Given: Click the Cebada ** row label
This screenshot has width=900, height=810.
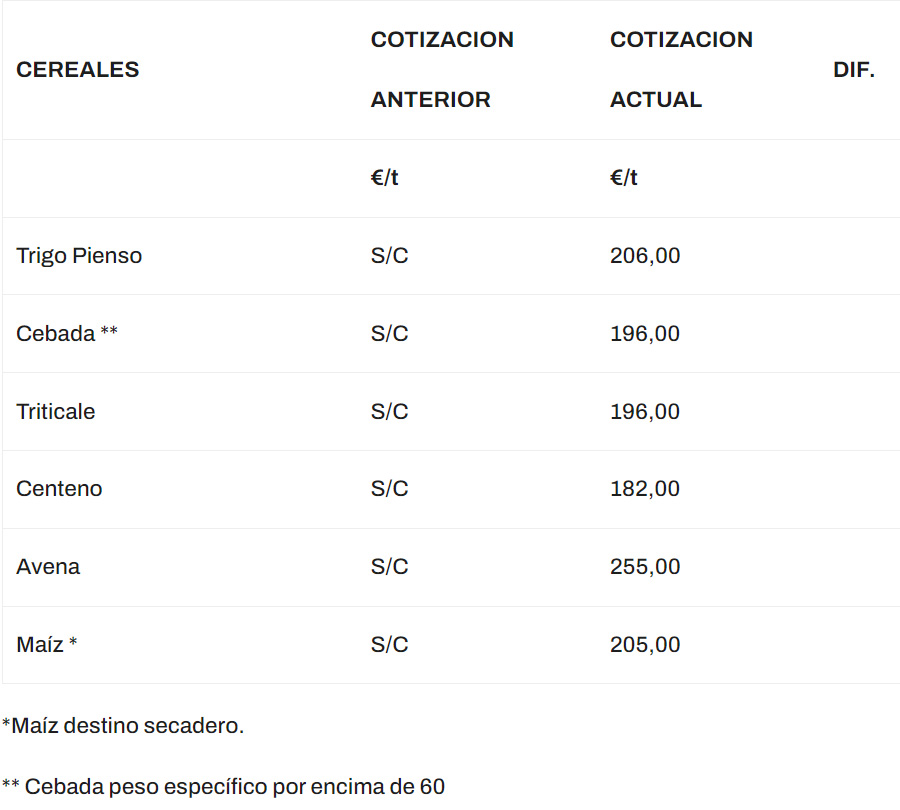Looking at the screenshot, I should [67, 334].
